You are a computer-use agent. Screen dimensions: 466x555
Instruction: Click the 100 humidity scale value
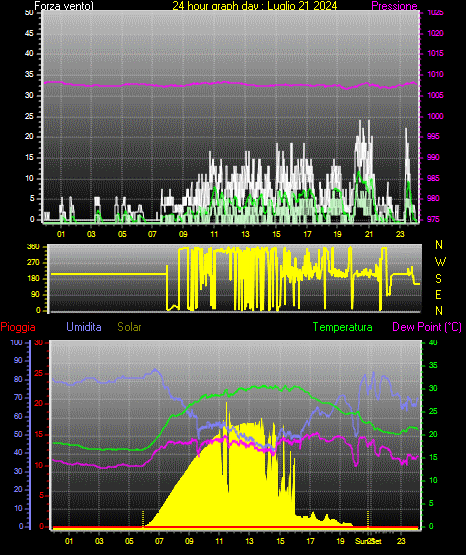pyautogui.click(x=16, y=342)
